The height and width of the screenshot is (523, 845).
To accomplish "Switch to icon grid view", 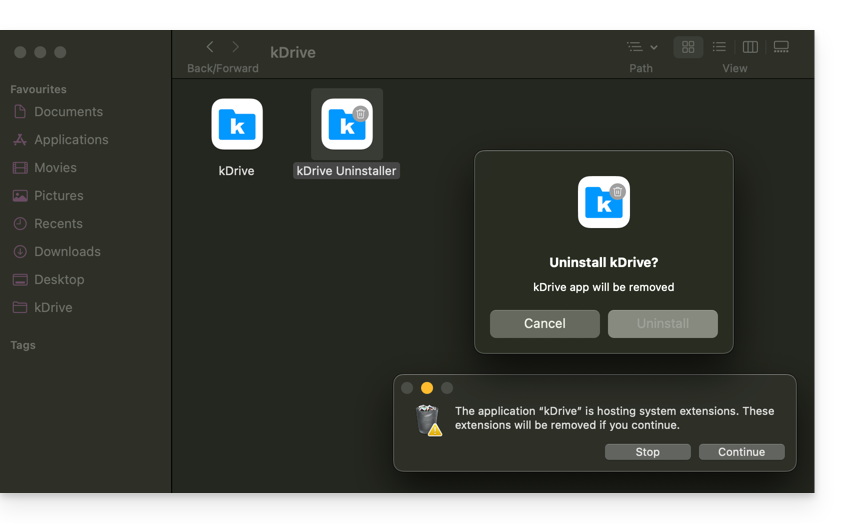I will pos(688,47).
